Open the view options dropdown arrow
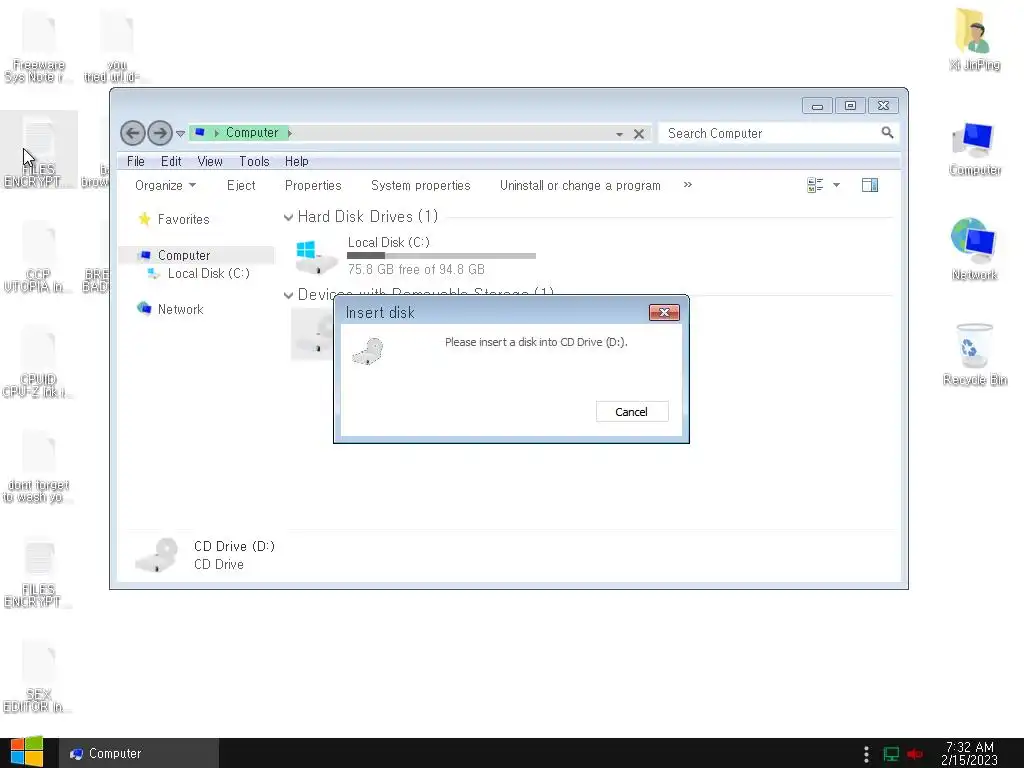This screenshot has height=768, width=1024. click(836, 185)
